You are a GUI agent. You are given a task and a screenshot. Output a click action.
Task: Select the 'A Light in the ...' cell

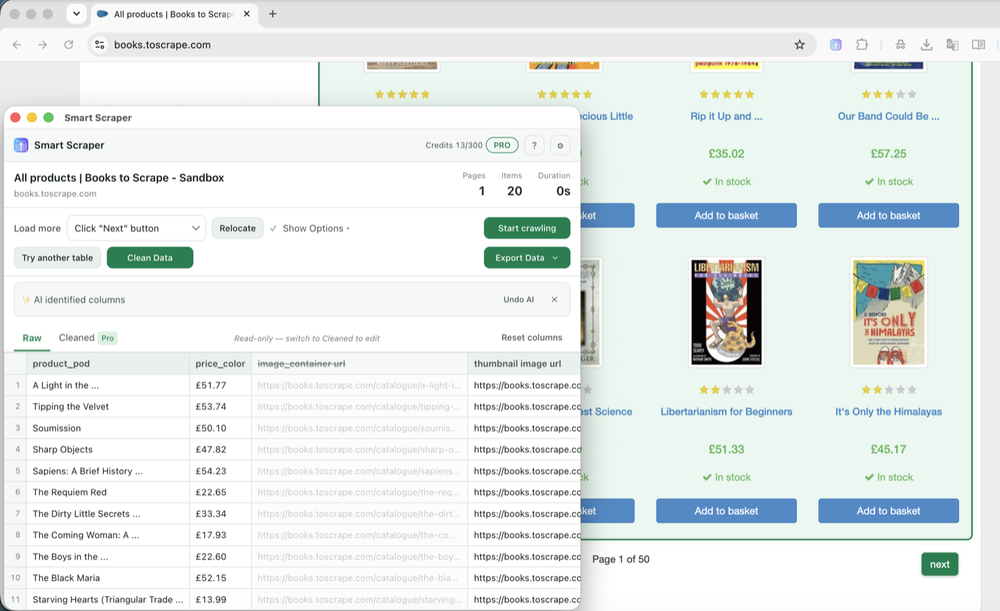point(108,385)
